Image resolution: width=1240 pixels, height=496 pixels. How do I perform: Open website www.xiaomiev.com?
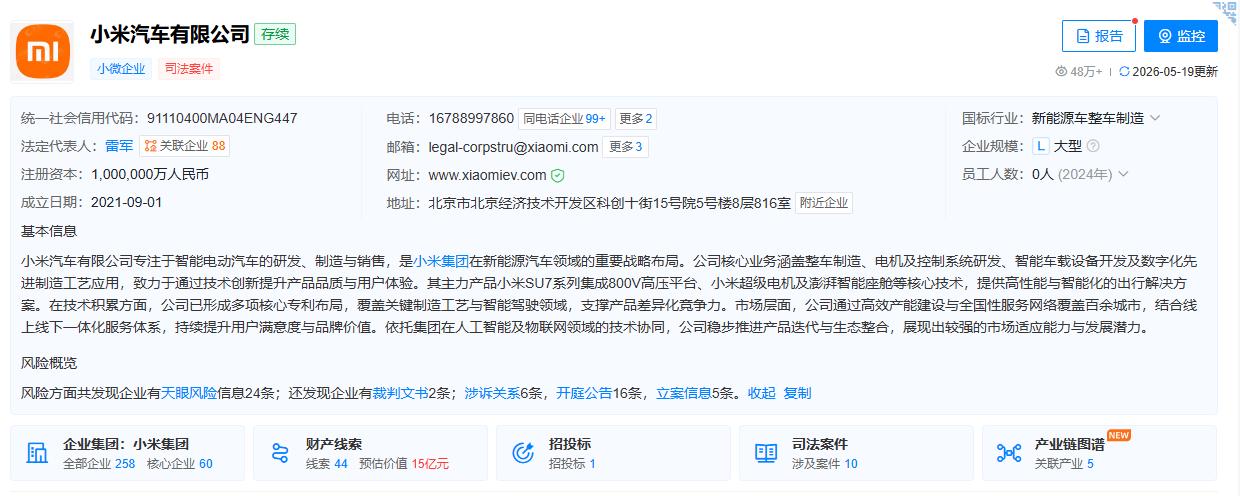tap(487, 175)
